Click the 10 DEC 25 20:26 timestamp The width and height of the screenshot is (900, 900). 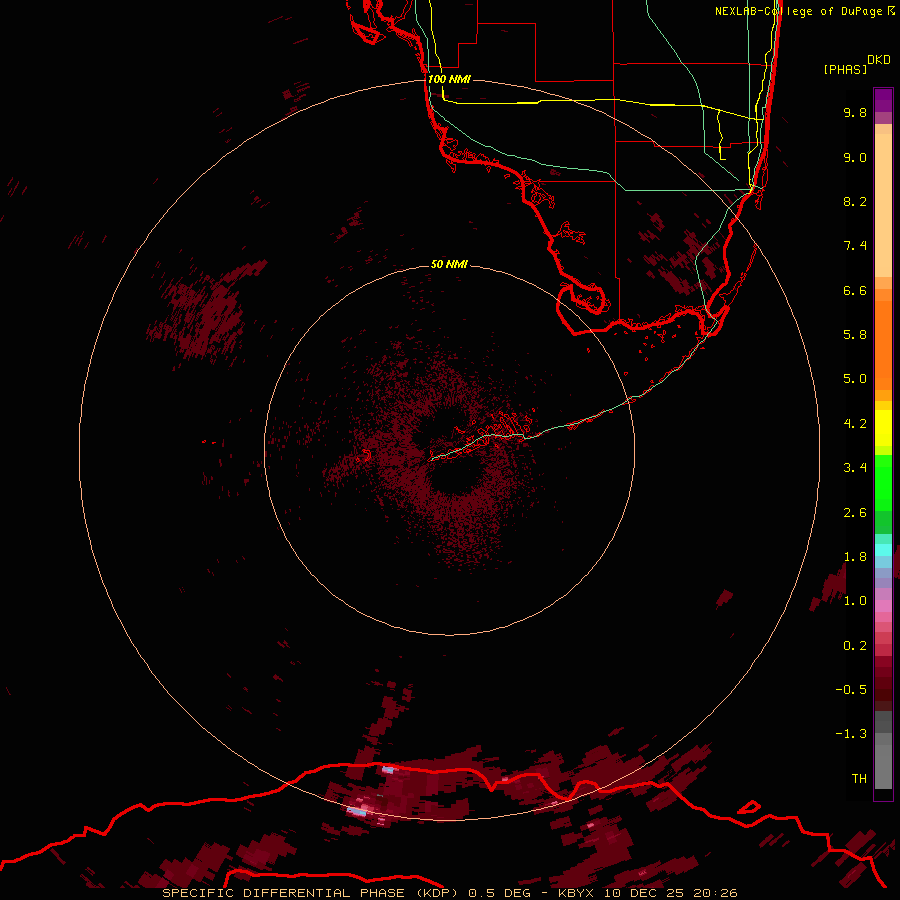coord(670,893)
